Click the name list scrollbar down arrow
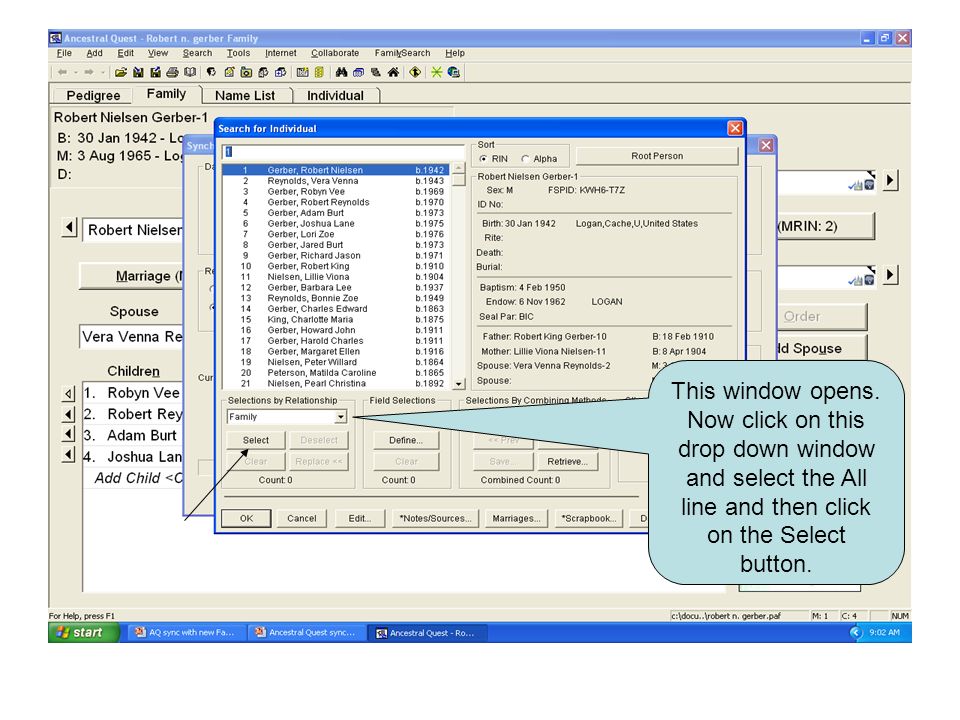The width and height of the screenshot is (960, 720). pyautogui.click(x=459, y=383)
